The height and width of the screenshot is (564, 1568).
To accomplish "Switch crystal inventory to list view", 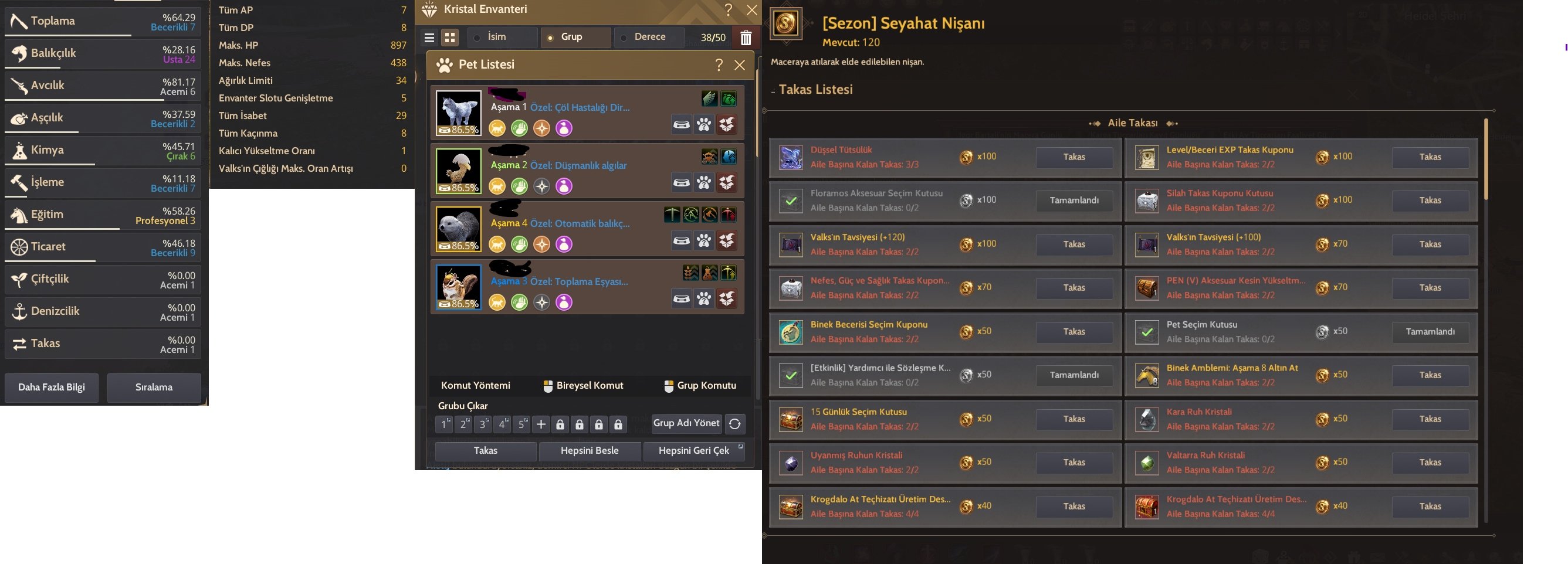I will [429, 38].
